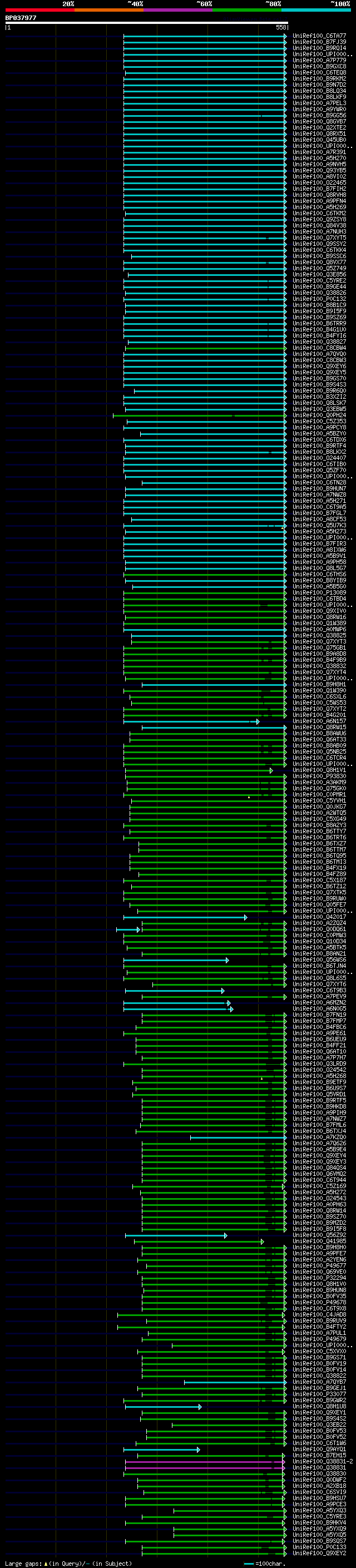Click UniRef100_Q38831-2 label
This screenshot has width=356, height=1568.
click(x=323, y=1461)
